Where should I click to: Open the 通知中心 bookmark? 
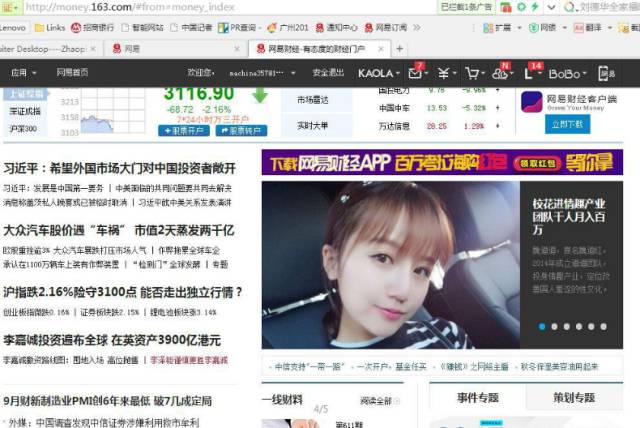[x=337, y=28]
